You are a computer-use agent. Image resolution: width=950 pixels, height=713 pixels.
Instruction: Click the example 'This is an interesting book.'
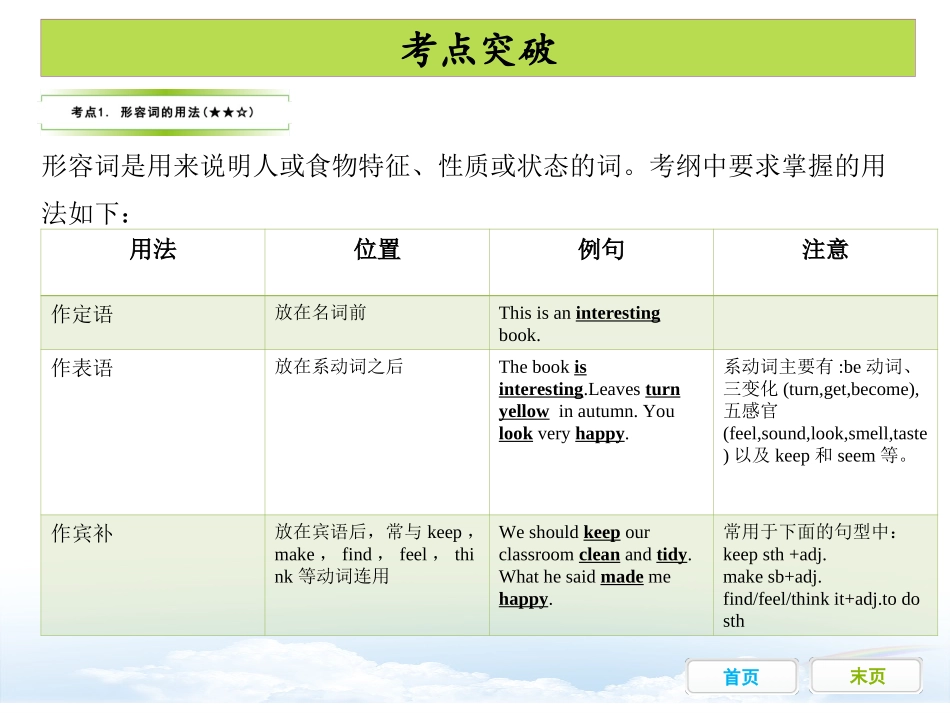point(579,324)
